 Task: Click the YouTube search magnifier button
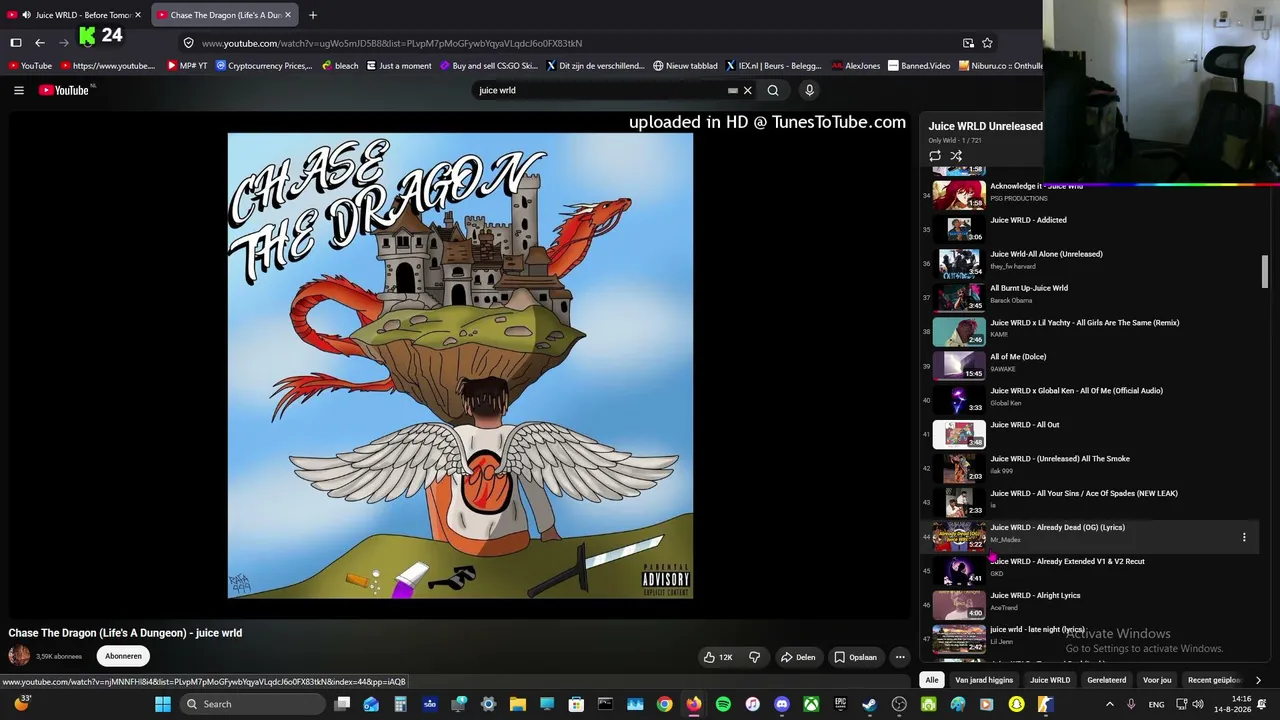pyautogui.click(x=773, y=90)
